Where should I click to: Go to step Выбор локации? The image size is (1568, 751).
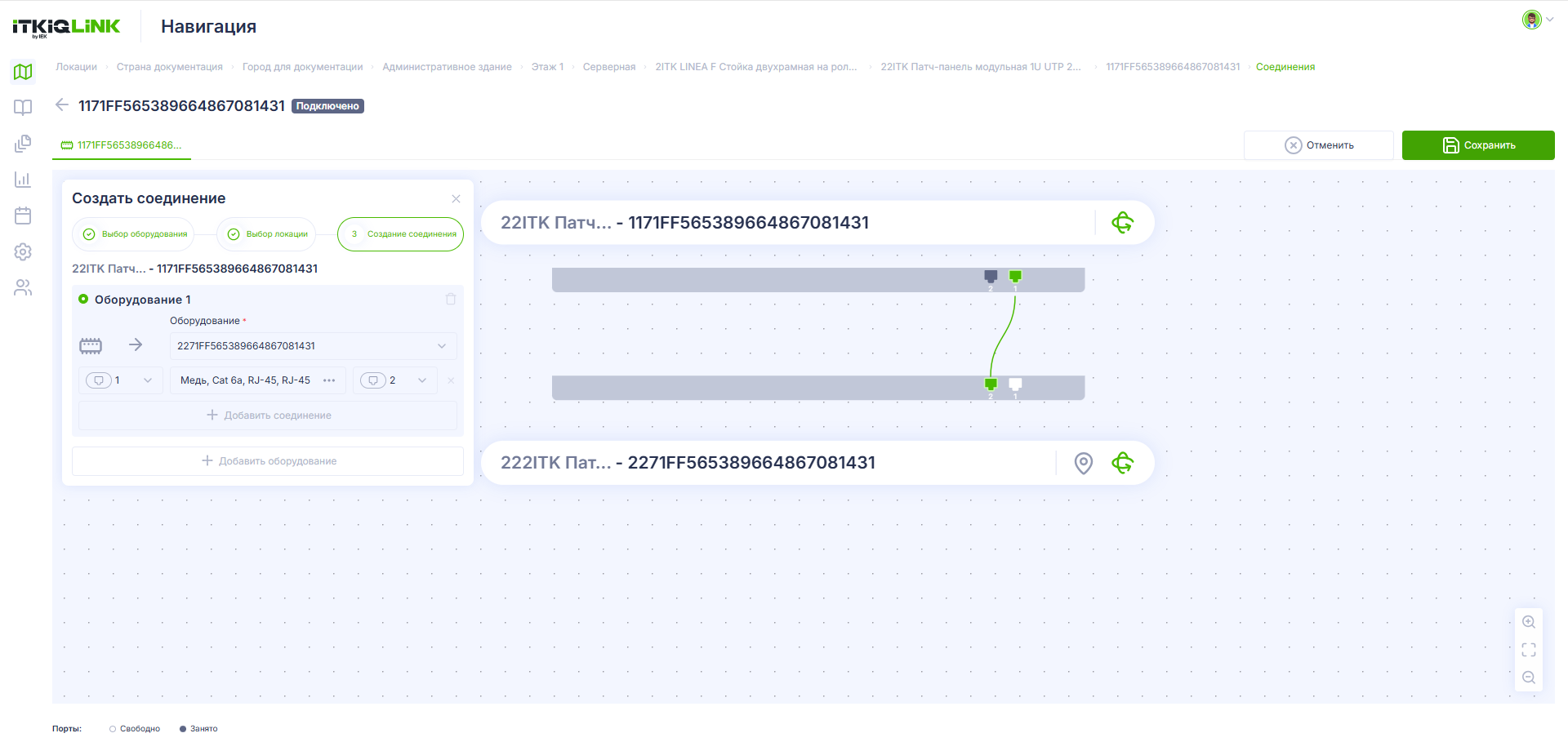pos(266,234)
